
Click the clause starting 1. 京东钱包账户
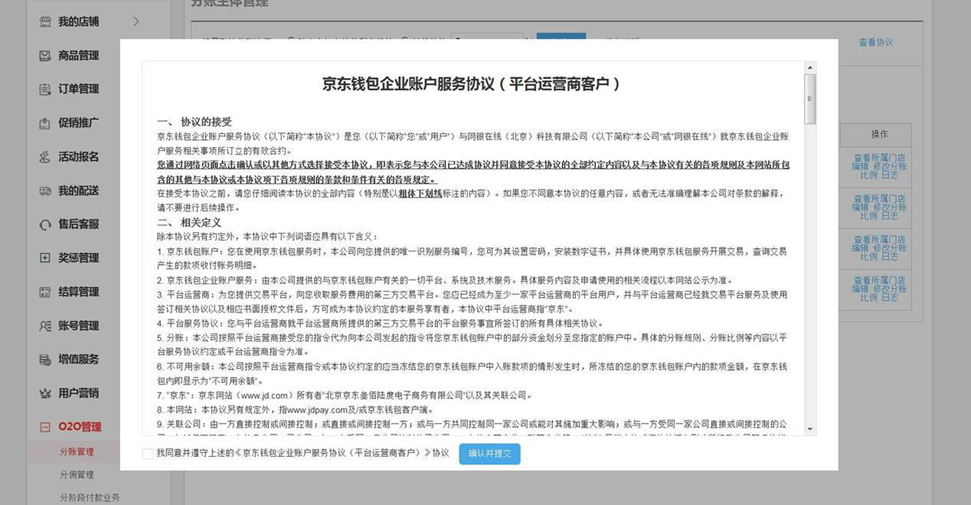coord(472,258)
